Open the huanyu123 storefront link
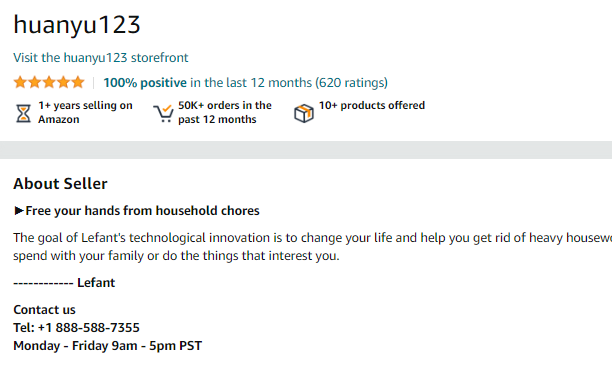This screenshot has height=374, width=612. tap(101, 58)
